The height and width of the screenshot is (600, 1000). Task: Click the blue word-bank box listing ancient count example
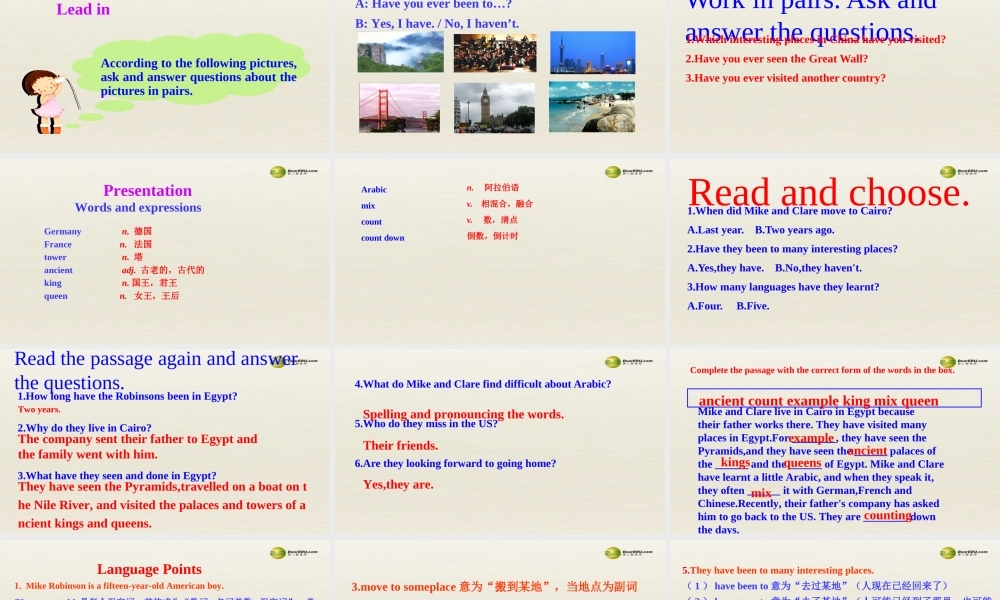[x=833, y=400]
